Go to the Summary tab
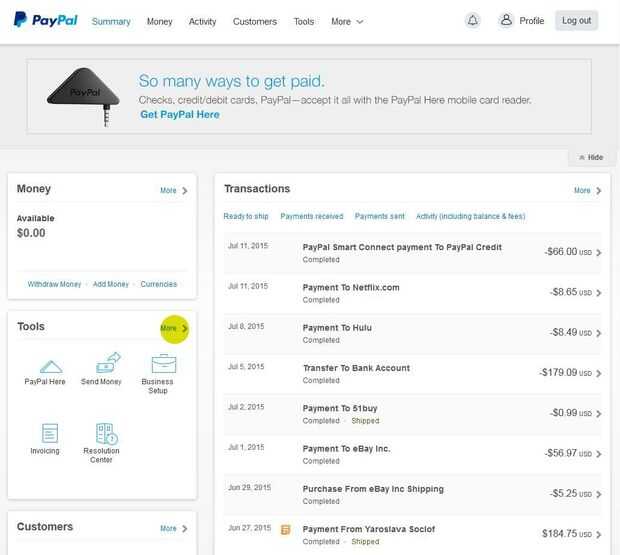Screen dimensions: 620x555 coord(111,22)
